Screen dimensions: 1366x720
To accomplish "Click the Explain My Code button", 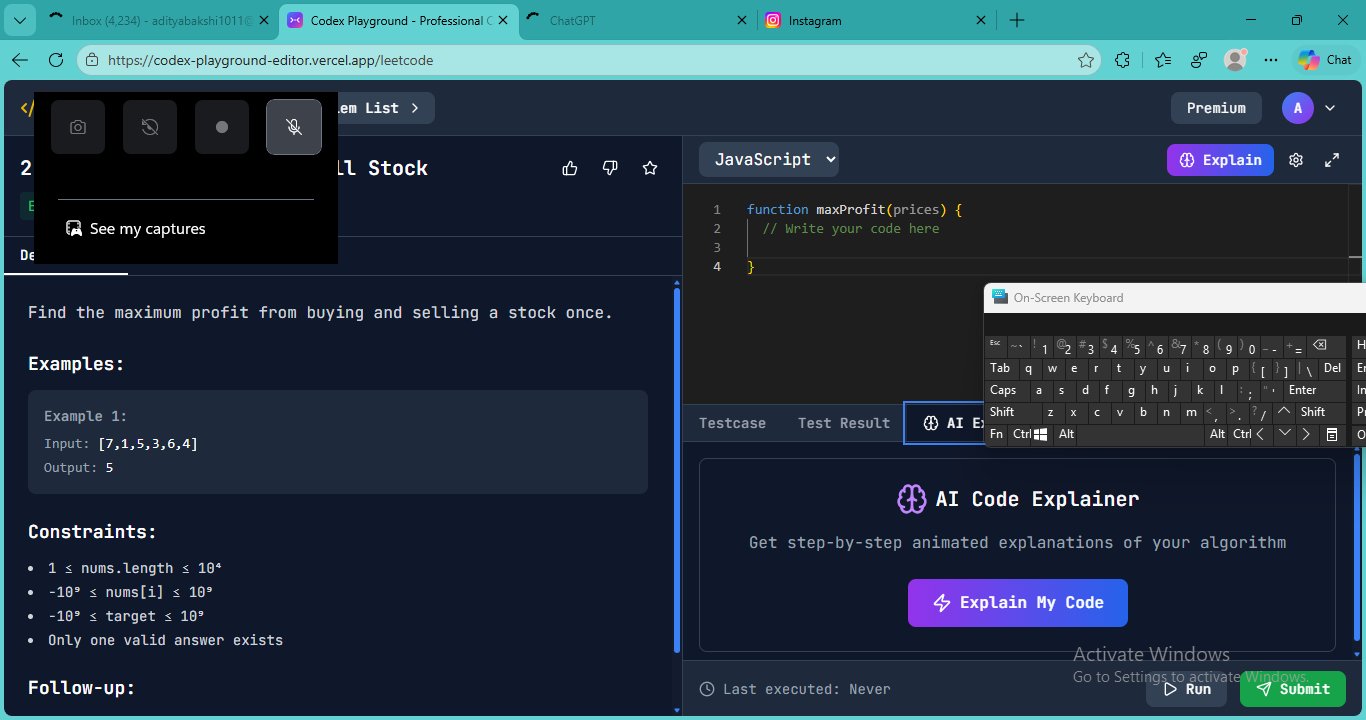I will tap(1017, 603).
